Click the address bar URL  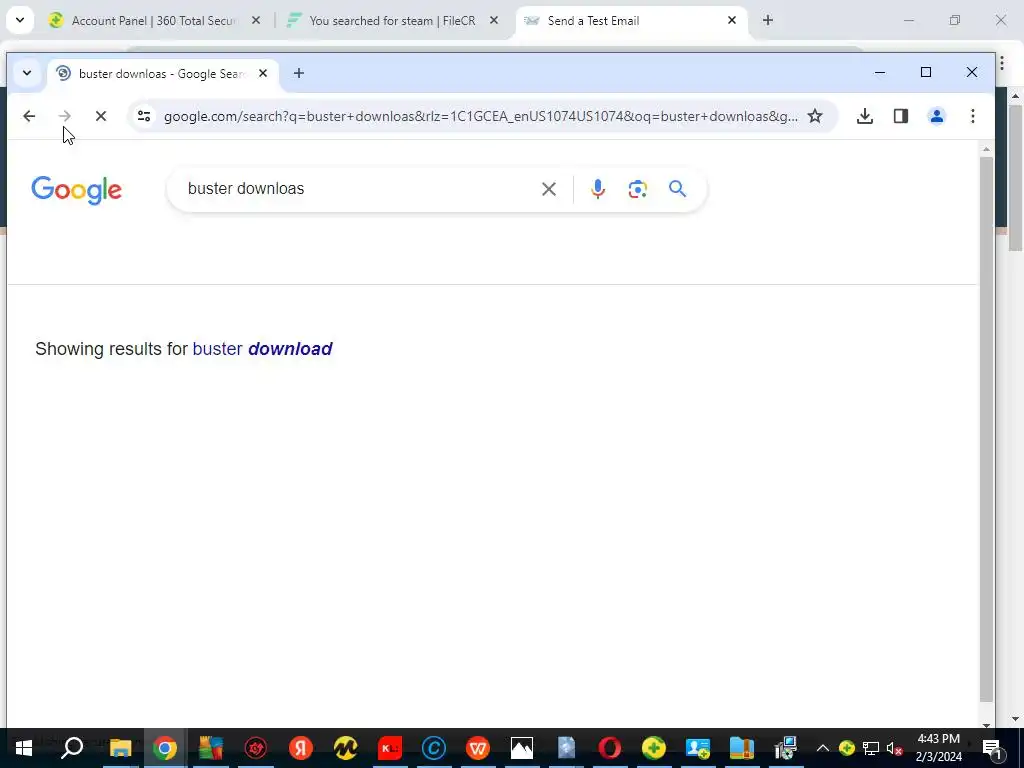point(481,116)
